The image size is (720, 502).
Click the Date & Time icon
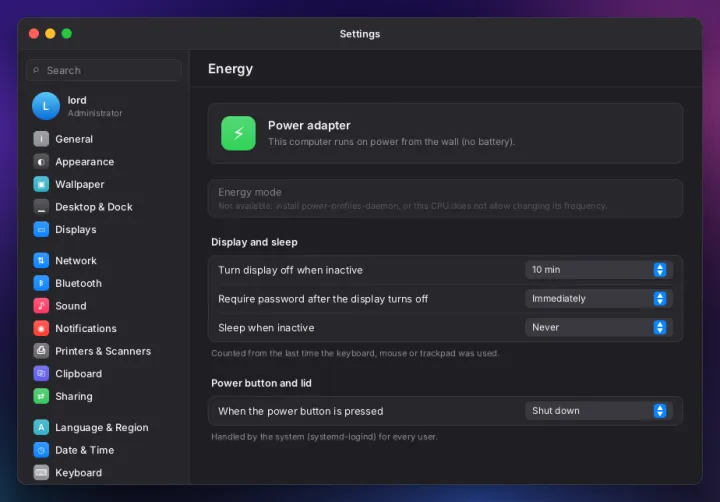coord(41,450)
